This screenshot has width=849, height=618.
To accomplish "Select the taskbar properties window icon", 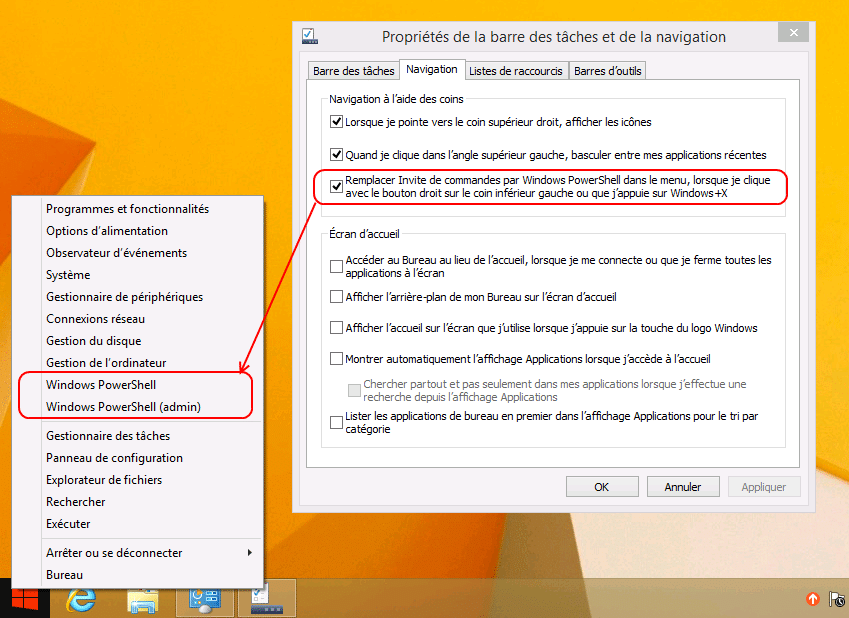I will 266,599.
